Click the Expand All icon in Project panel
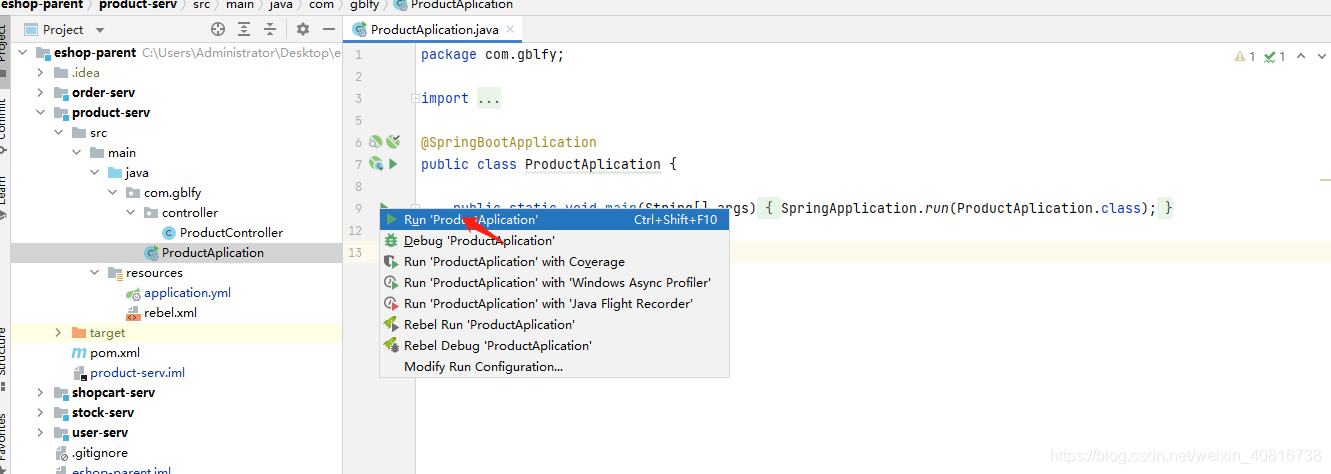The image size is (1331, 474). coord(244,30)
